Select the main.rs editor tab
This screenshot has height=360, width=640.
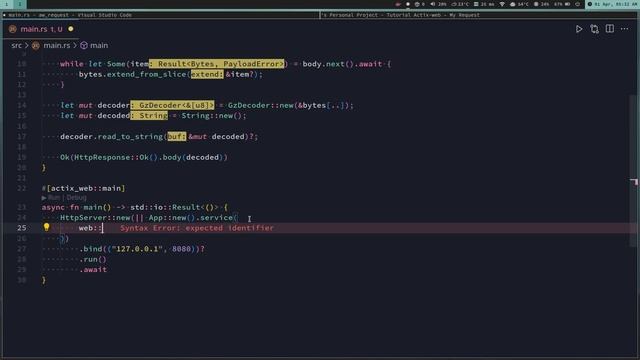(x=40, y=29)
